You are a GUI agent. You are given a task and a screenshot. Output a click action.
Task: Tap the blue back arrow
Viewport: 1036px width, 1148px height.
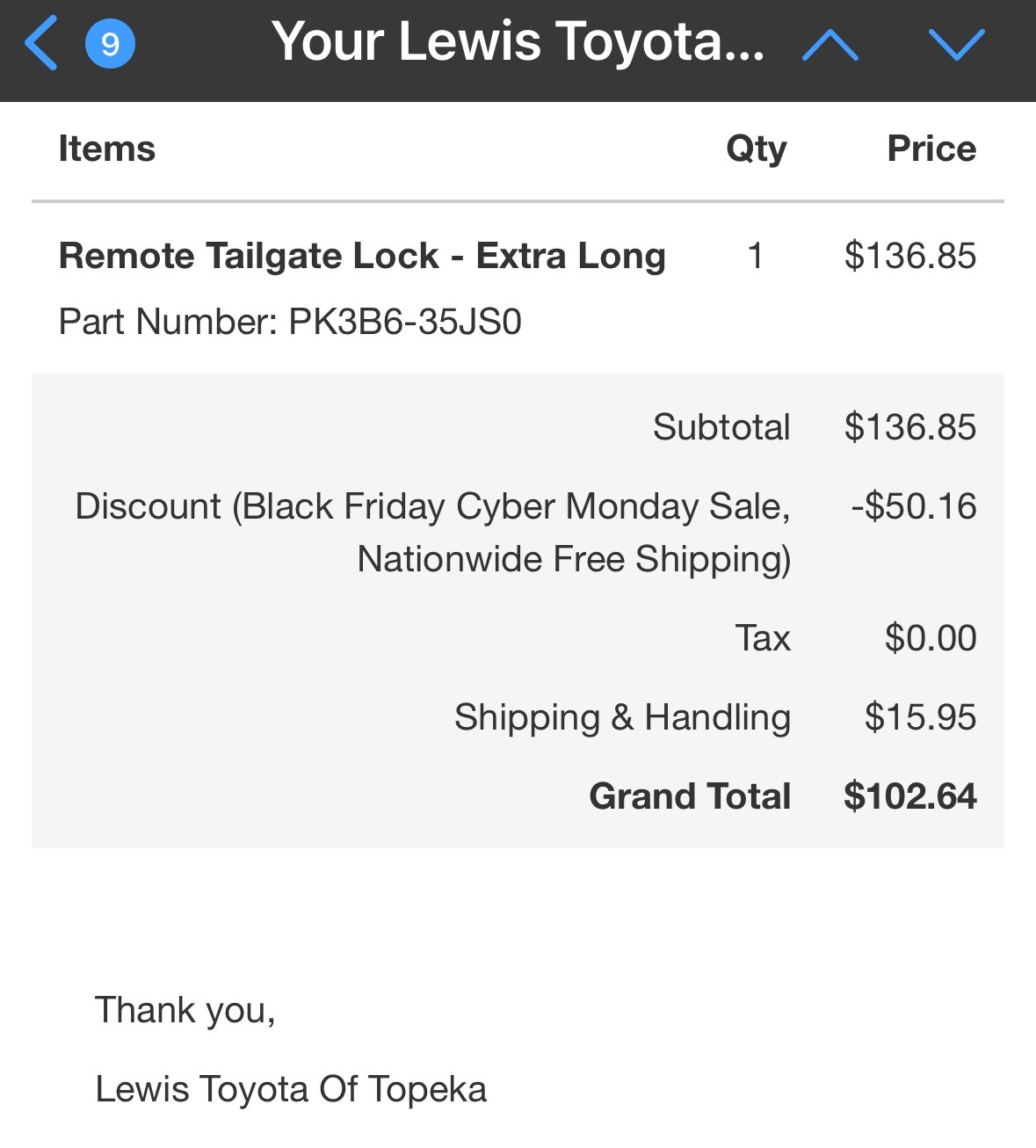point(40,43)
